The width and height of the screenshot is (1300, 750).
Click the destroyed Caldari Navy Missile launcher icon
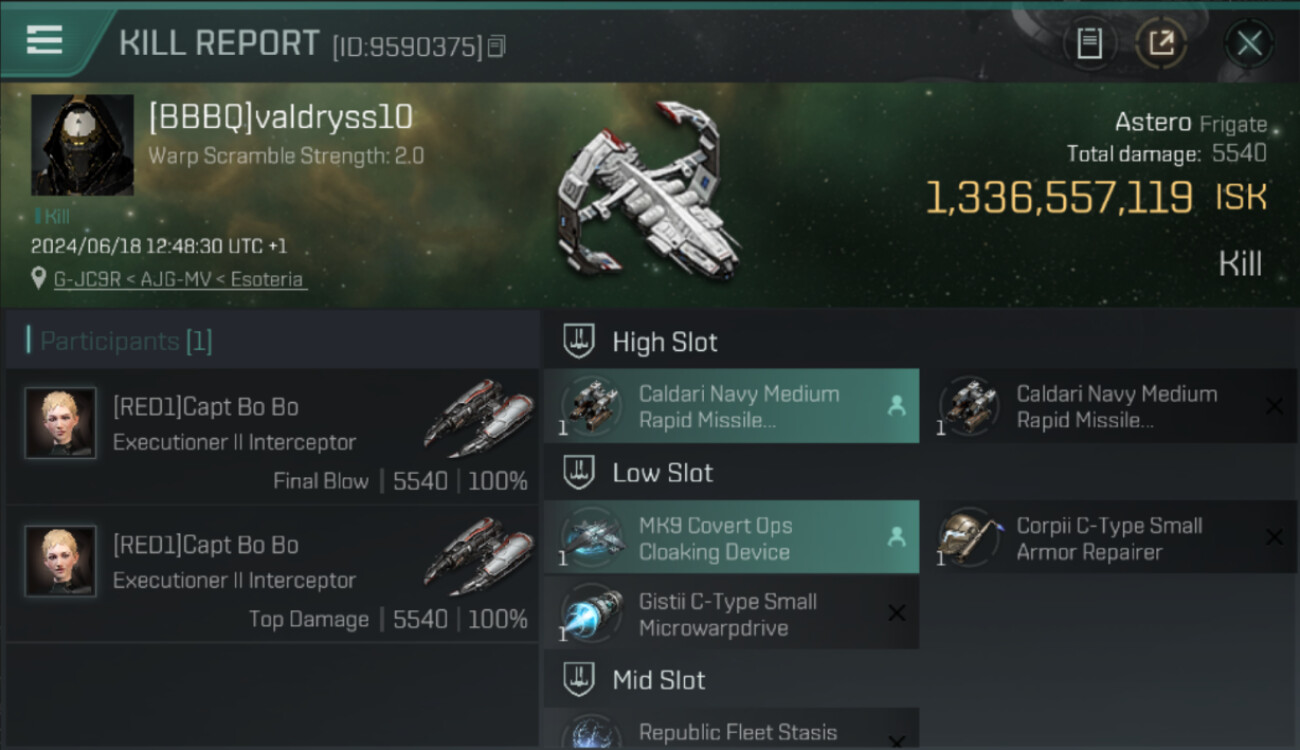(x=969, y=406)
